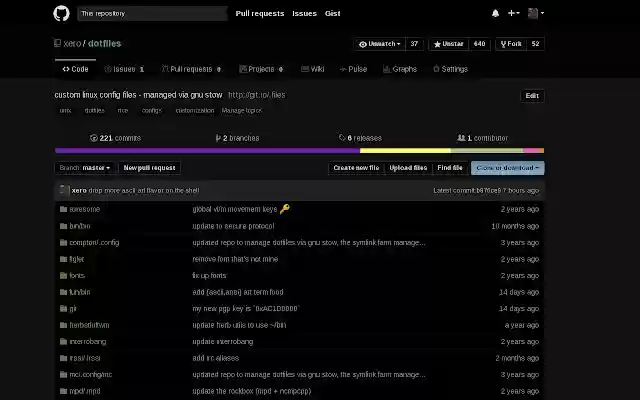Switch to the Graphs tab
The image size is (640, 400).
point(400,69)
